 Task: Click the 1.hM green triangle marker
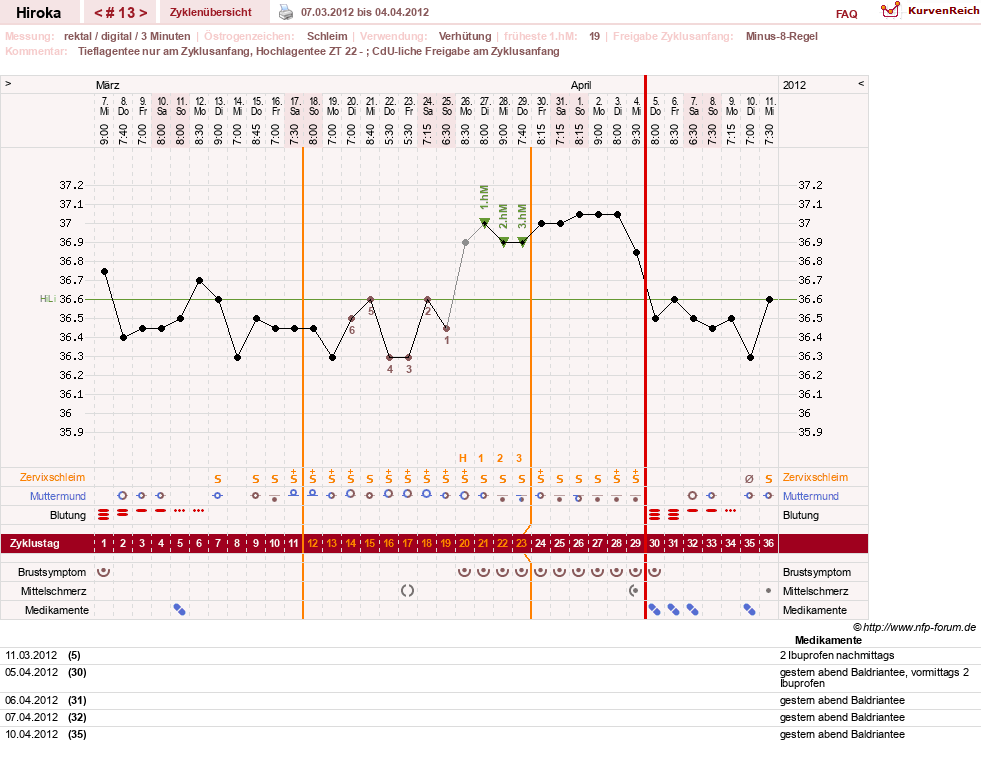click(x=484, y=222)
